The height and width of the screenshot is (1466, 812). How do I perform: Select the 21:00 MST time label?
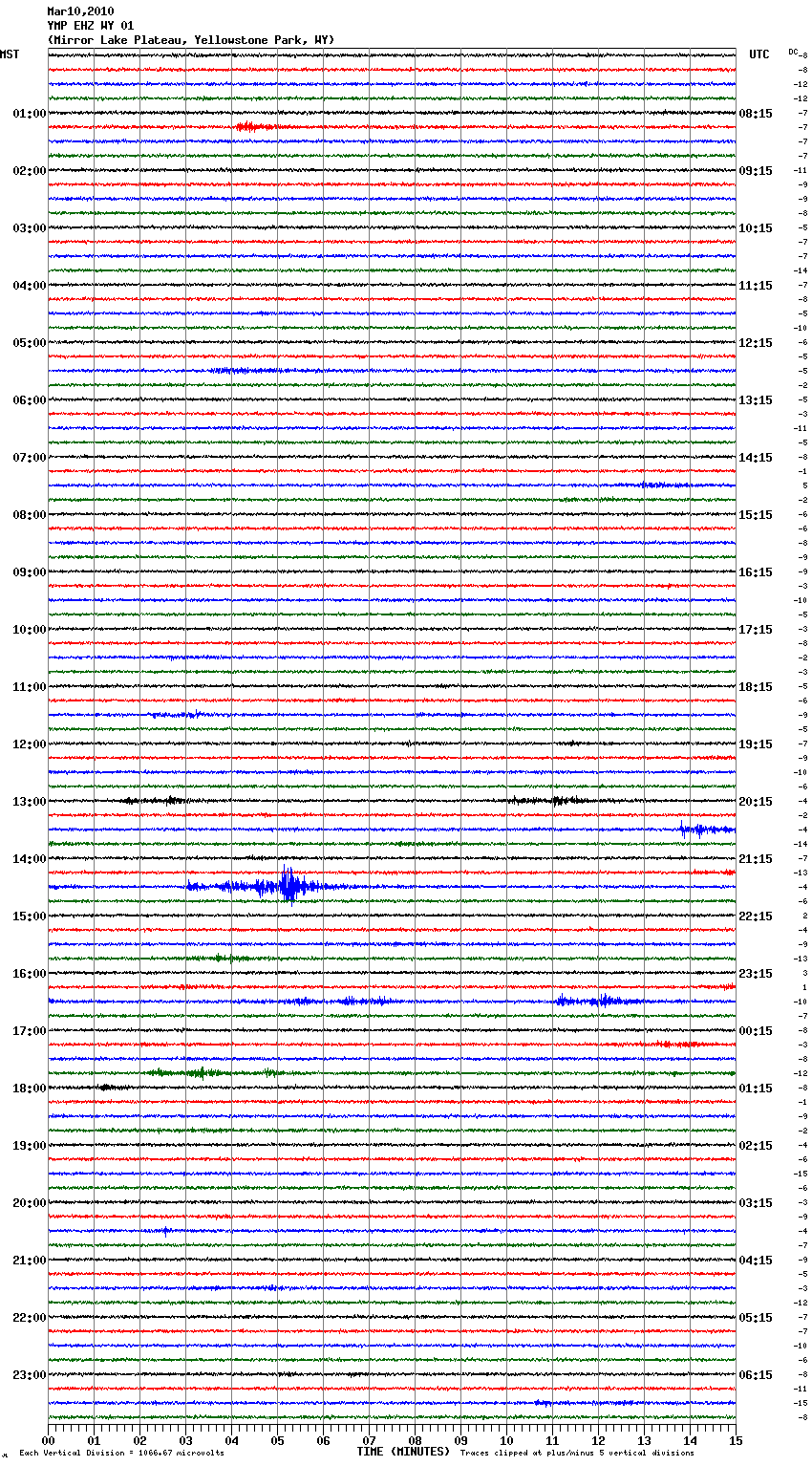(30, 1261)
